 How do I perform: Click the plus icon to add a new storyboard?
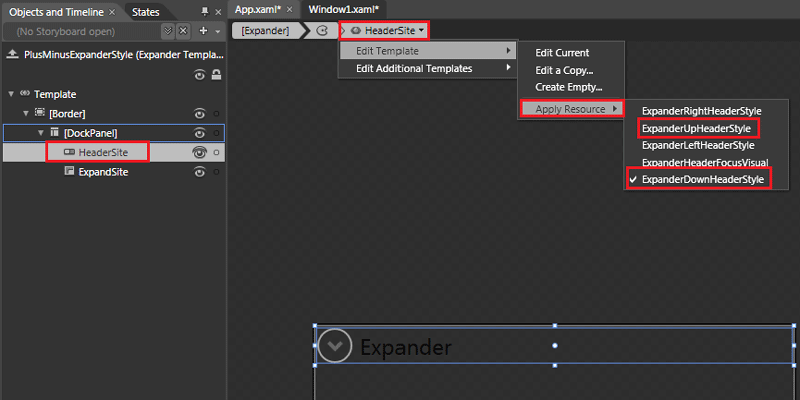point(203,31)
